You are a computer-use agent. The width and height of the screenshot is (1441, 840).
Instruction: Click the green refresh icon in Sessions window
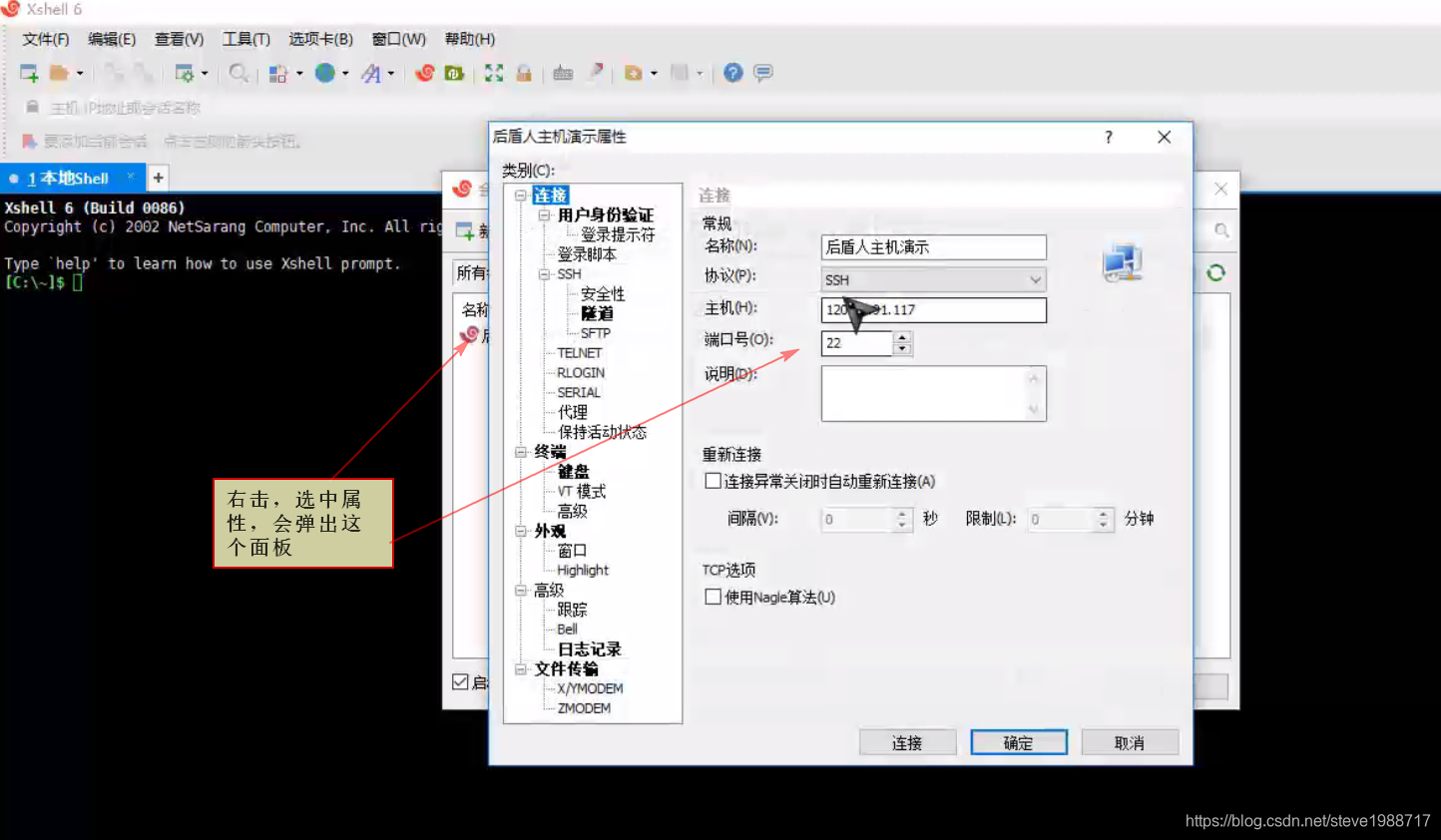point(1215,273)
